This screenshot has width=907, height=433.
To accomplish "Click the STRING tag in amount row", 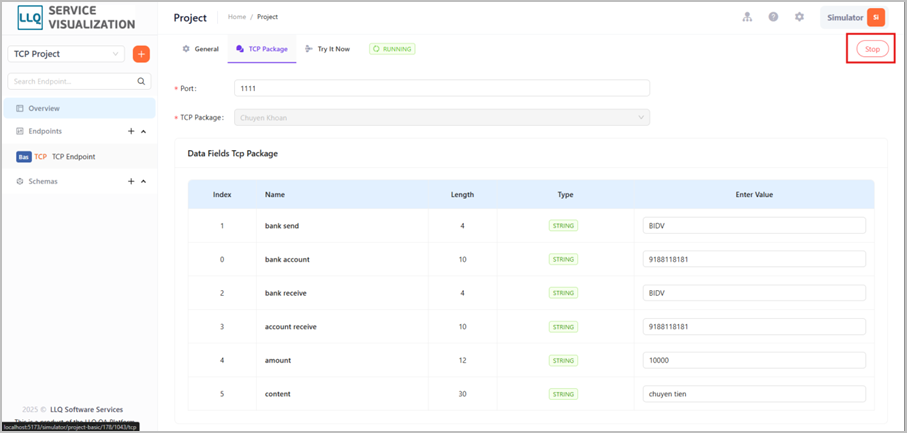I will pos(563,360).
